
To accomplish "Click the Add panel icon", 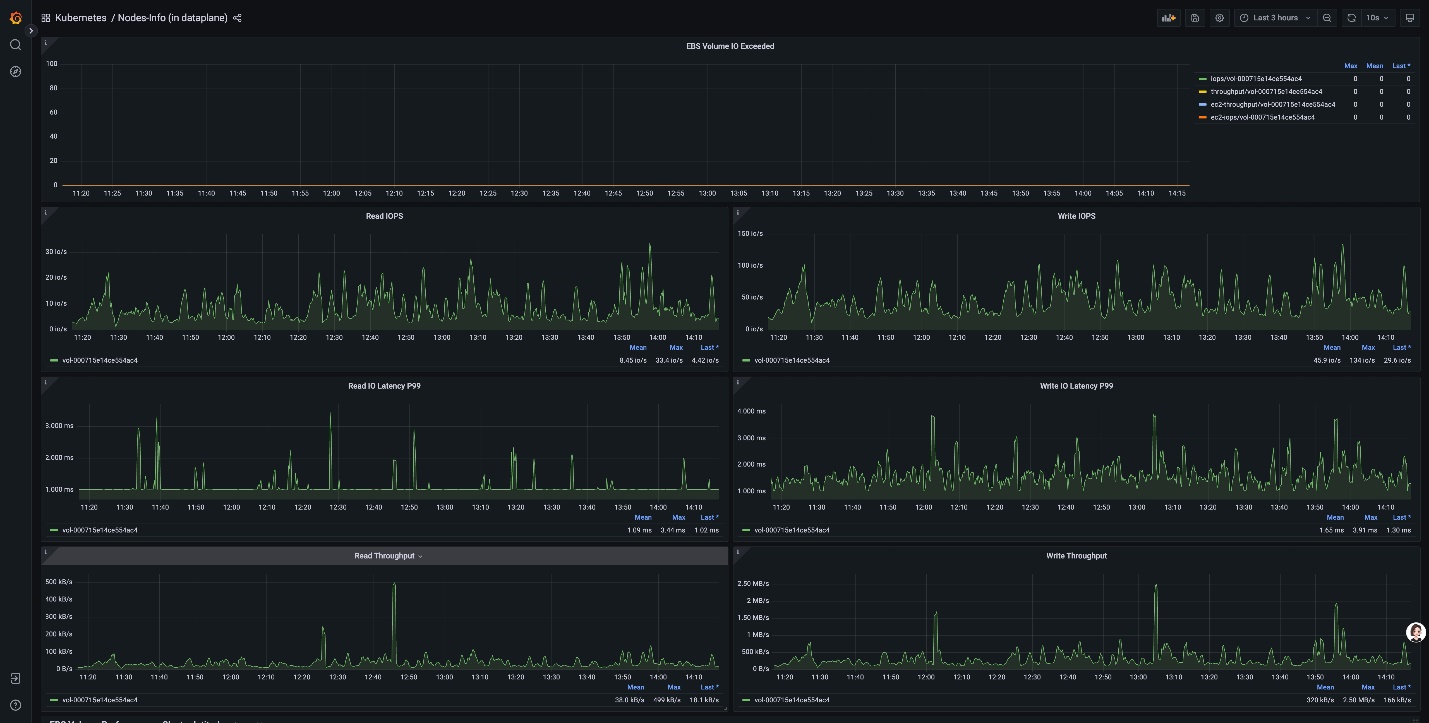I will coord(1168,18).
